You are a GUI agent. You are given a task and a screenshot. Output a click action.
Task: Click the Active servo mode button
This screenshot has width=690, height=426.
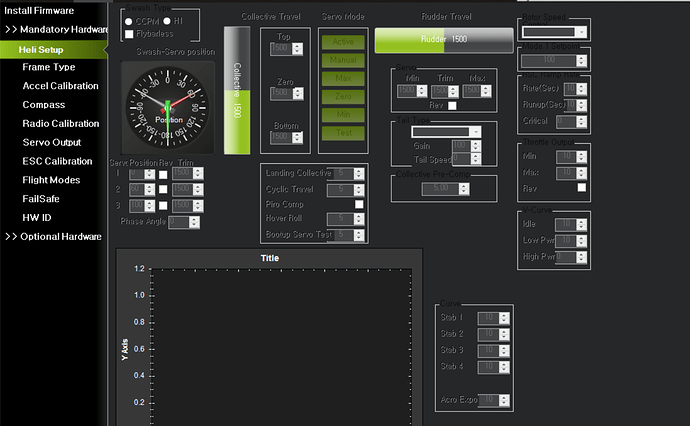pos(343,42)
